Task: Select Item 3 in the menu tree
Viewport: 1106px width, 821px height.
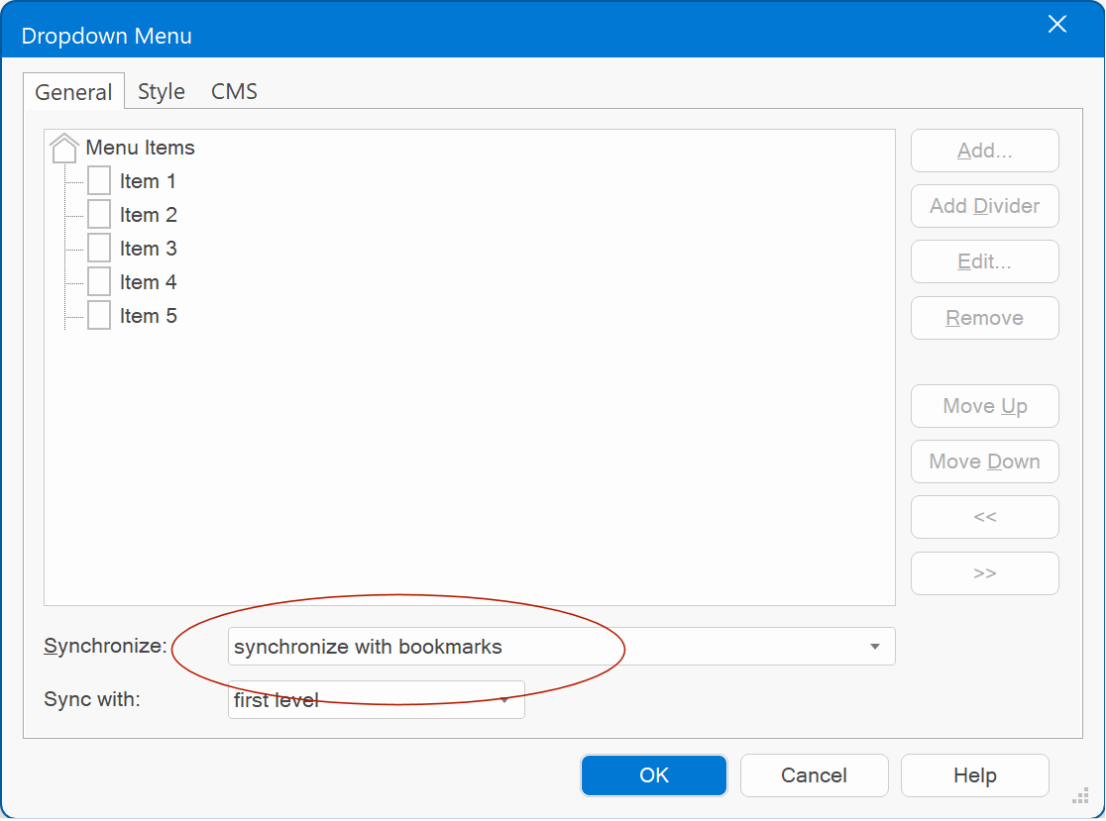Action: (148, 248)
